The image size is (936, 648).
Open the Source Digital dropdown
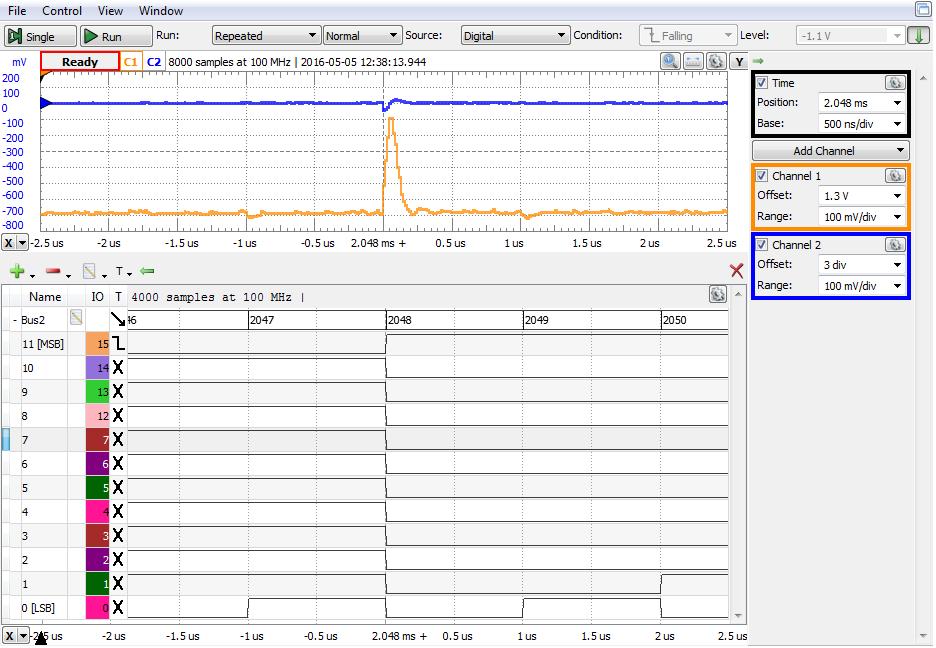pos(515,36)
